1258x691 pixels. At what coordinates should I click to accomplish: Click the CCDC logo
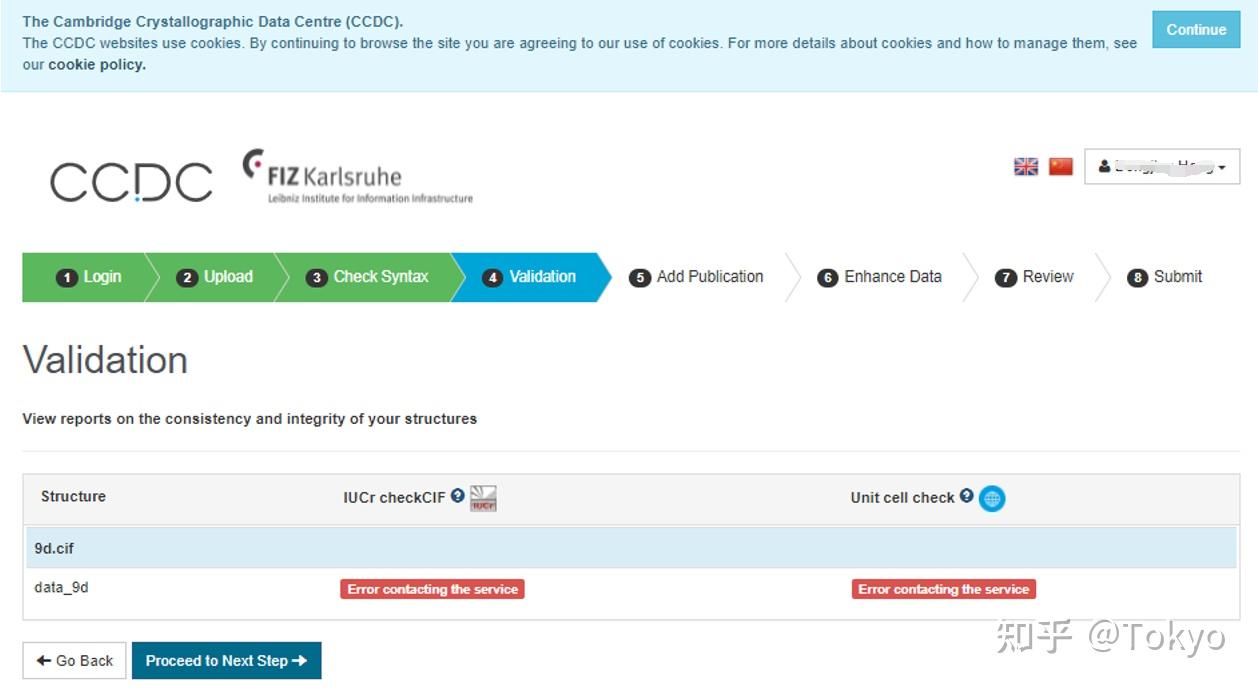(x=131, y=182)
